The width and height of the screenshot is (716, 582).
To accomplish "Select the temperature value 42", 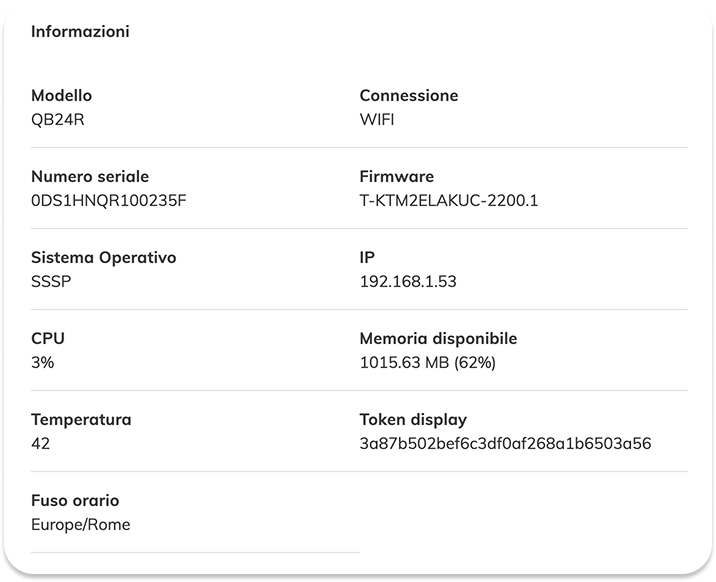I will pyautogui.click(x=41, y=443).
